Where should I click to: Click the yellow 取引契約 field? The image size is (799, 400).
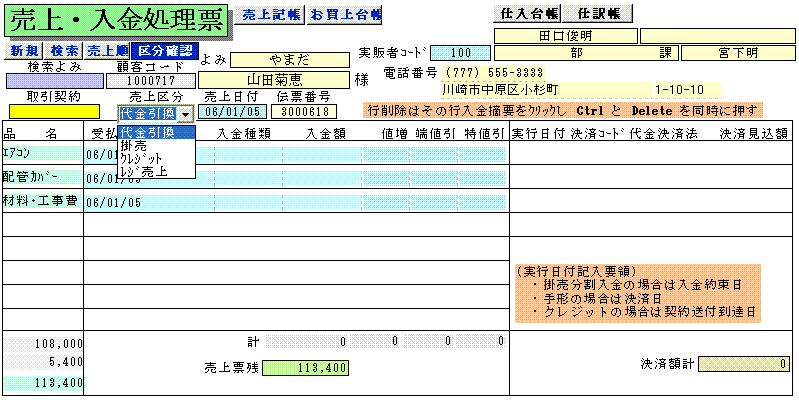(55, 112)
